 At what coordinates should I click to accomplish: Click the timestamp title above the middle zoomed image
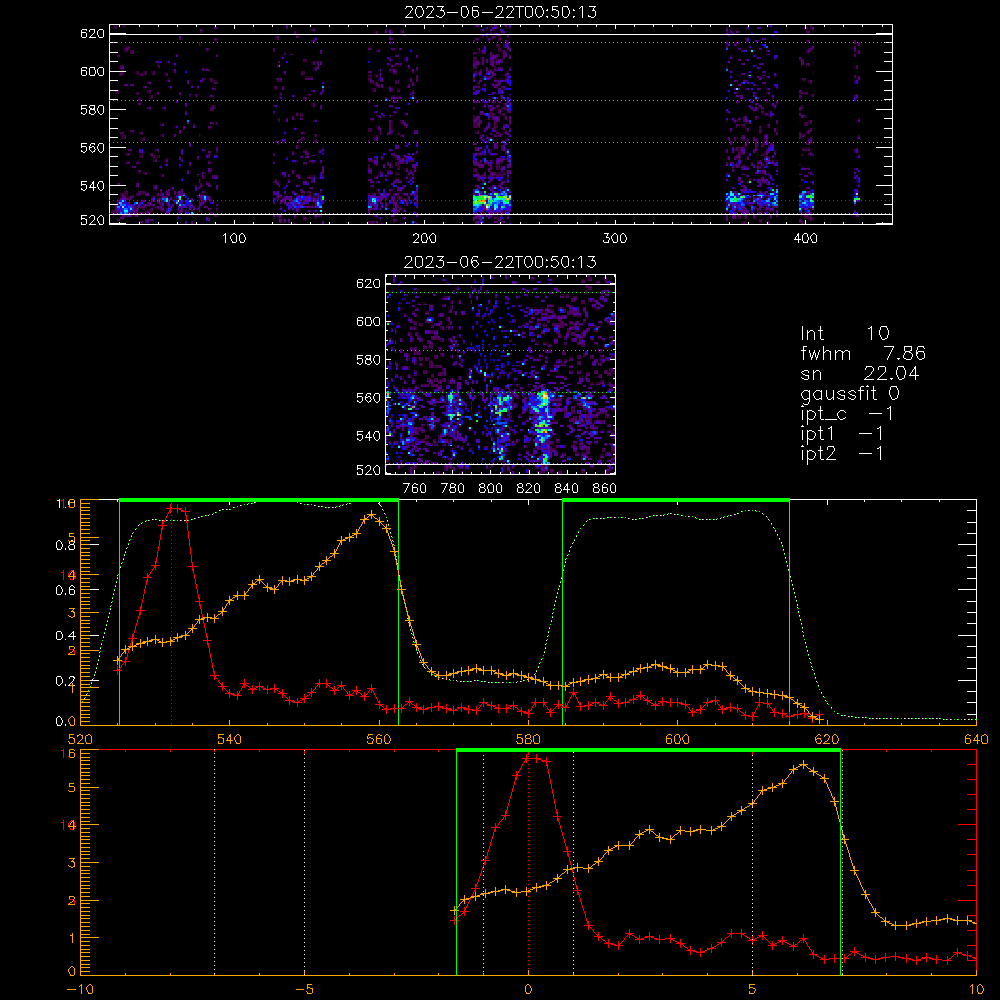501,262
